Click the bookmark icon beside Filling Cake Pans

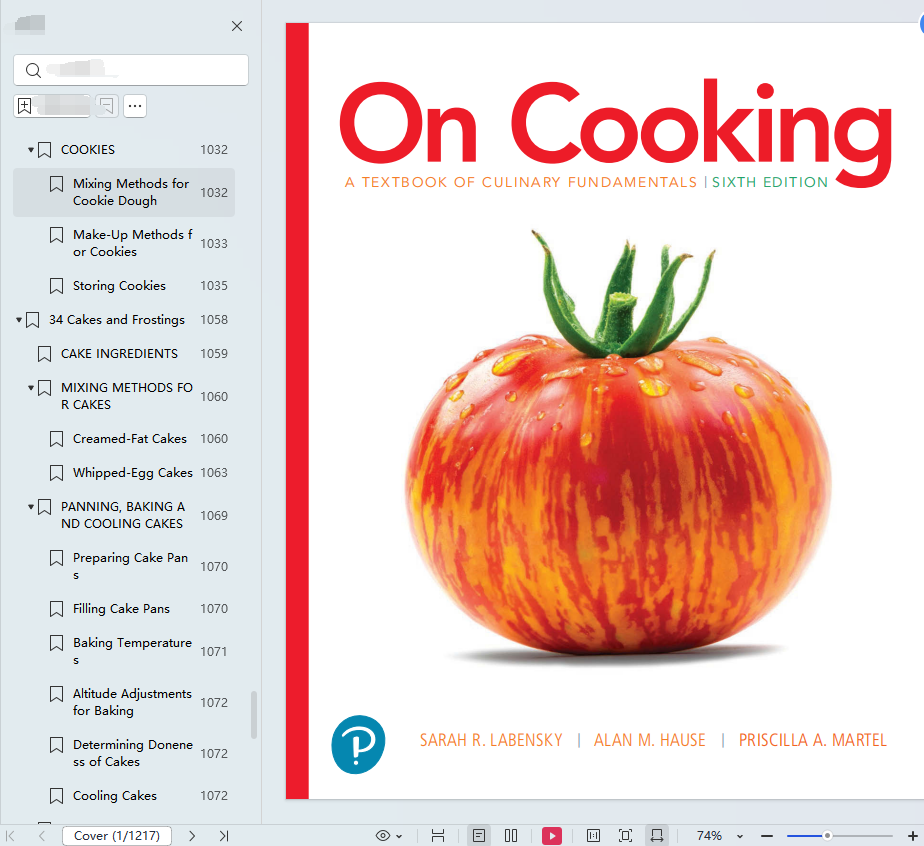pyautogui.click(x=56, y=609)
